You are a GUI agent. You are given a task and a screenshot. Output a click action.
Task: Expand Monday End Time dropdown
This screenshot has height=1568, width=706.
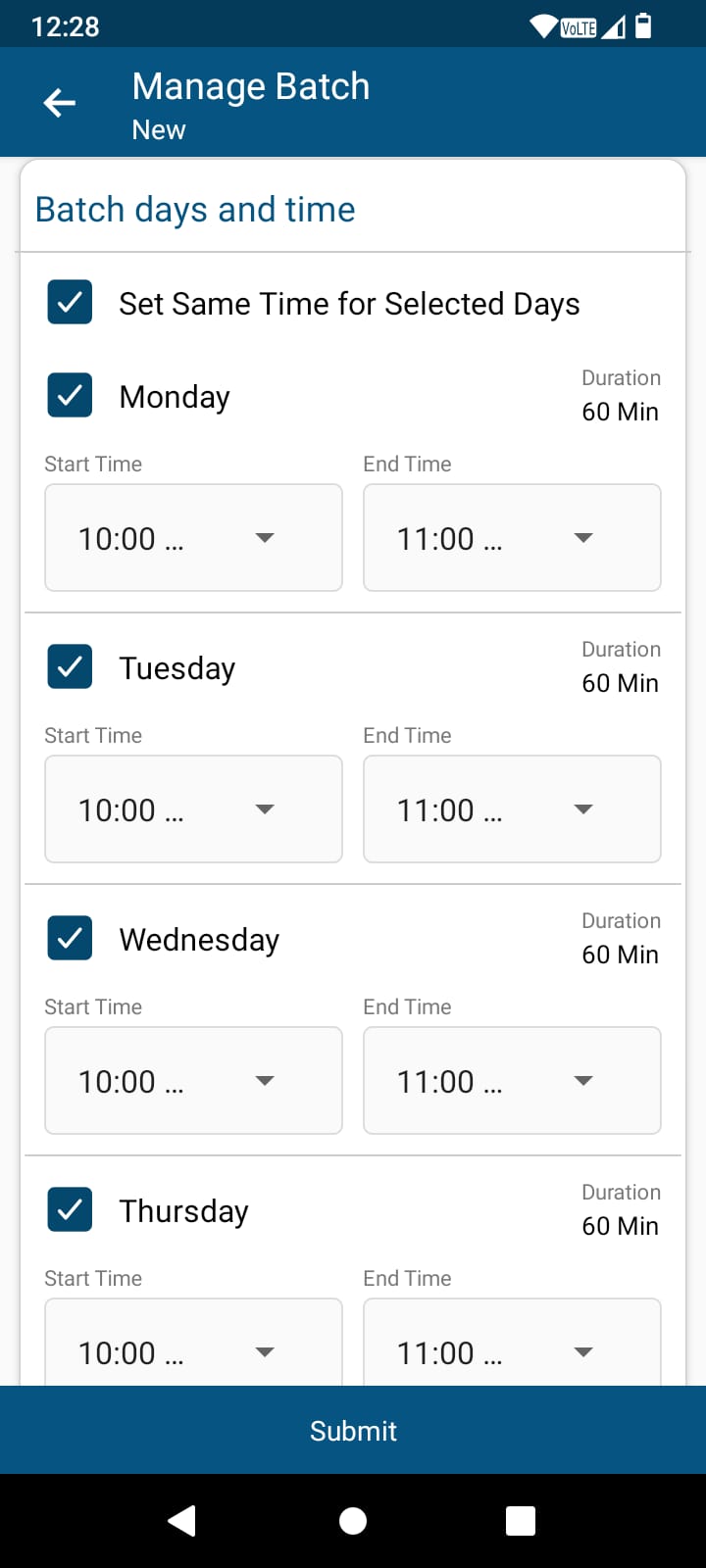click(512, 538)
